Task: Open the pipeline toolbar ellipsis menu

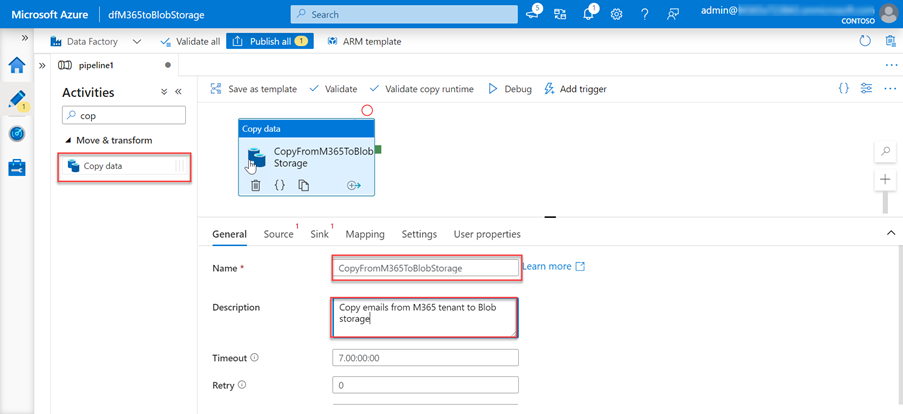Action: point(890,88)
